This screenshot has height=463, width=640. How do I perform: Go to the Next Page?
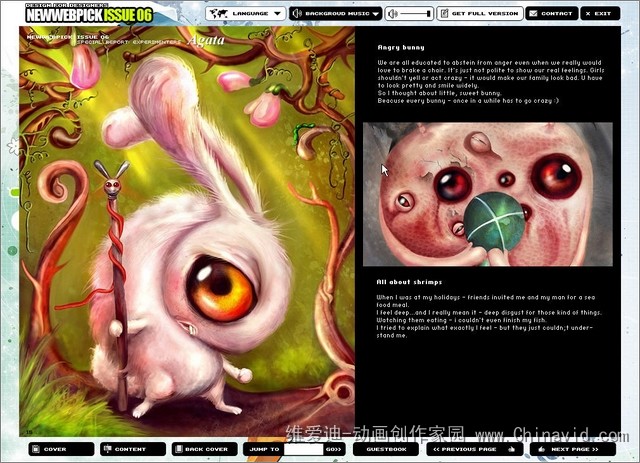573,449
